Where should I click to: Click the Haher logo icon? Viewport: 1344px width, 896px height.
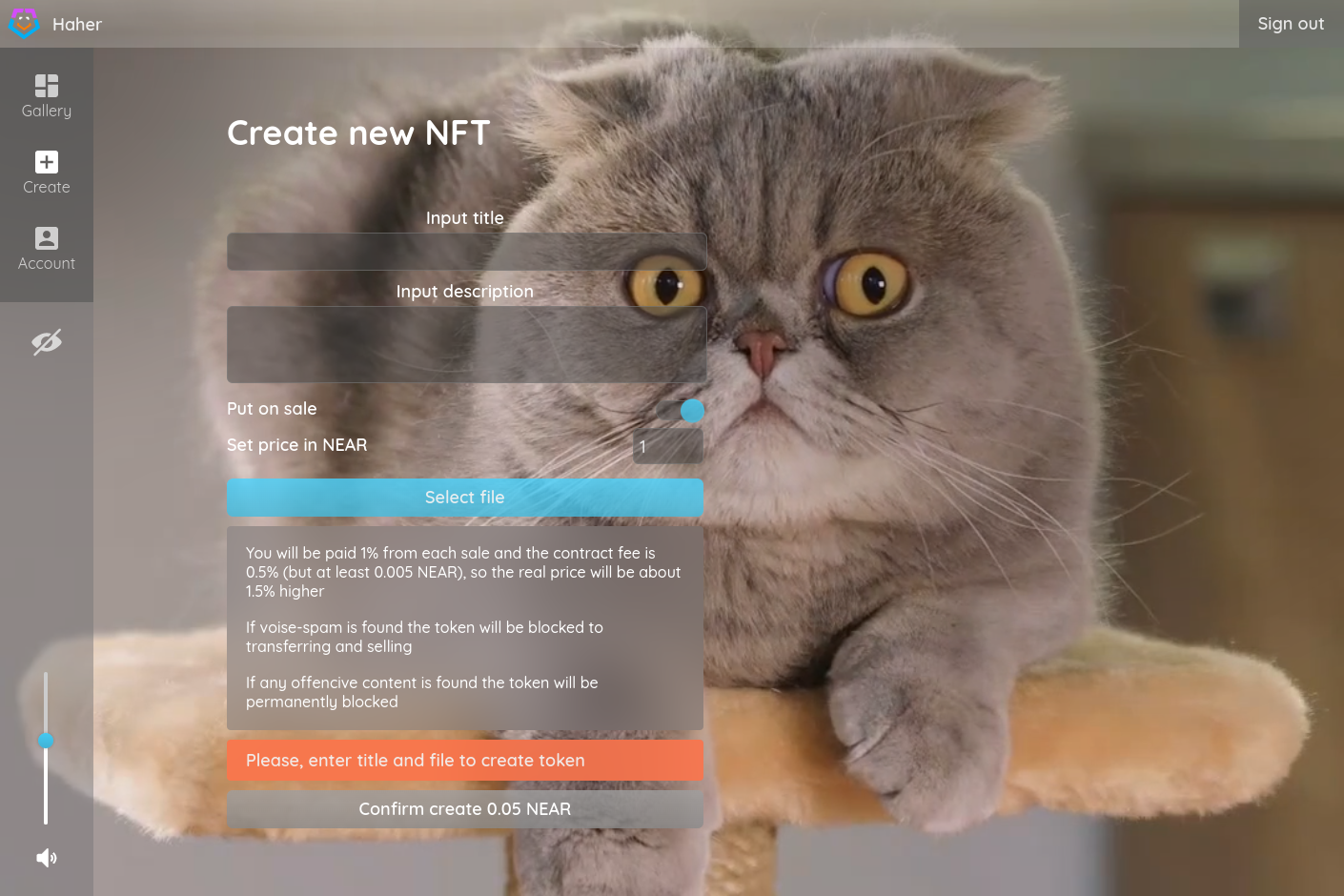point(24,23)
